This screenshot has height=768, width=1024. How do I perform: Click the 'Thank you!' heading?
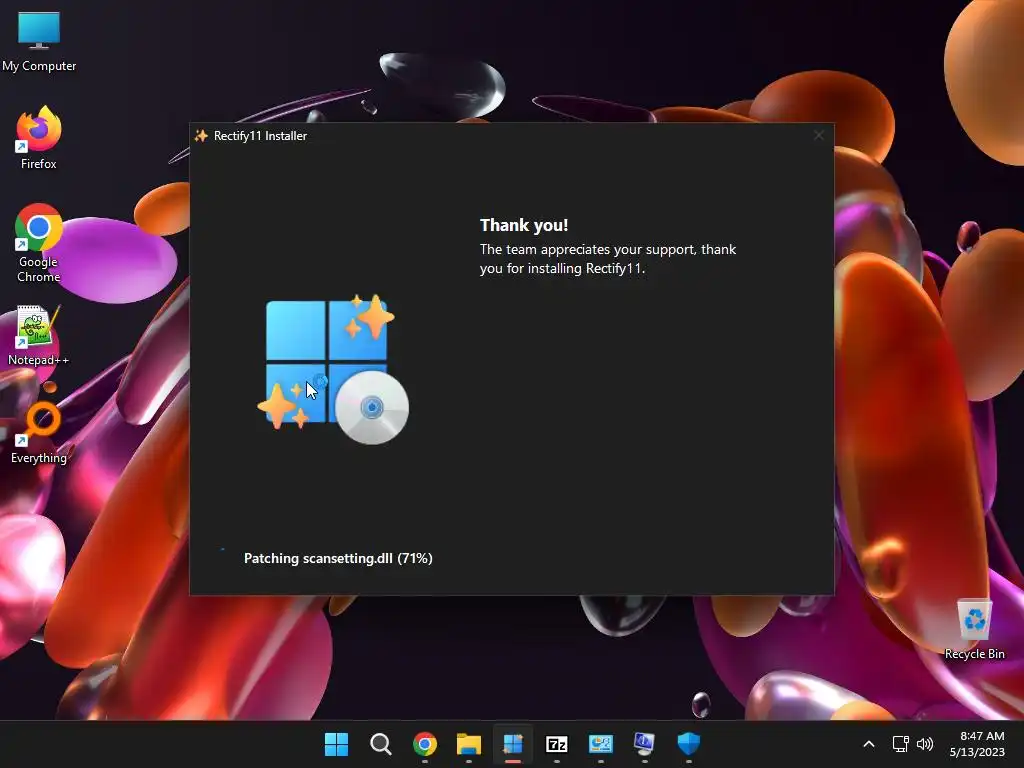point(524,225)
